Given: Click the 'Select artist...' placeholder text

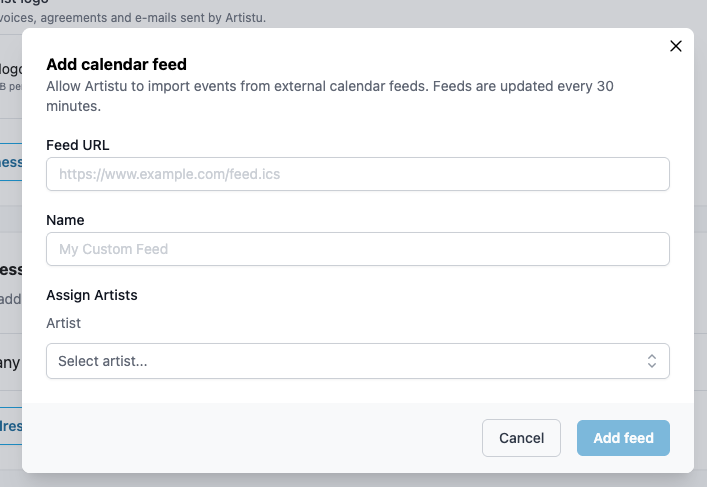Looking at the screenshot, I should pos(103,361).
